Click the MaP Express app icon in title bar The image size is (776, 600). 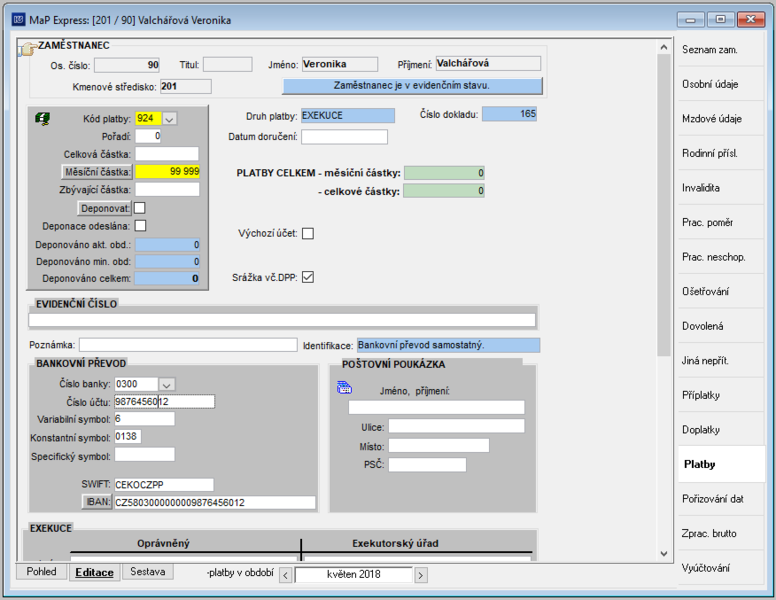pyautogui.click(x=19, y=20)
